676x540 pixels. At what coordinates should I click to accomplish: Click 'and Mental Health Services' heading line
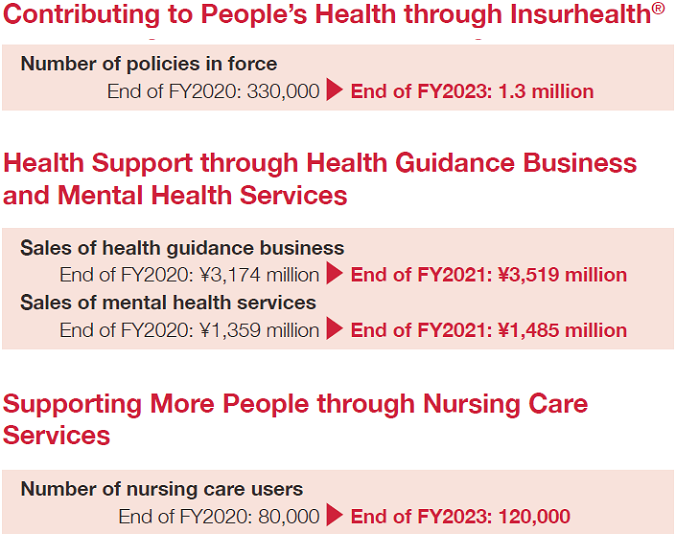click(175, 195)
